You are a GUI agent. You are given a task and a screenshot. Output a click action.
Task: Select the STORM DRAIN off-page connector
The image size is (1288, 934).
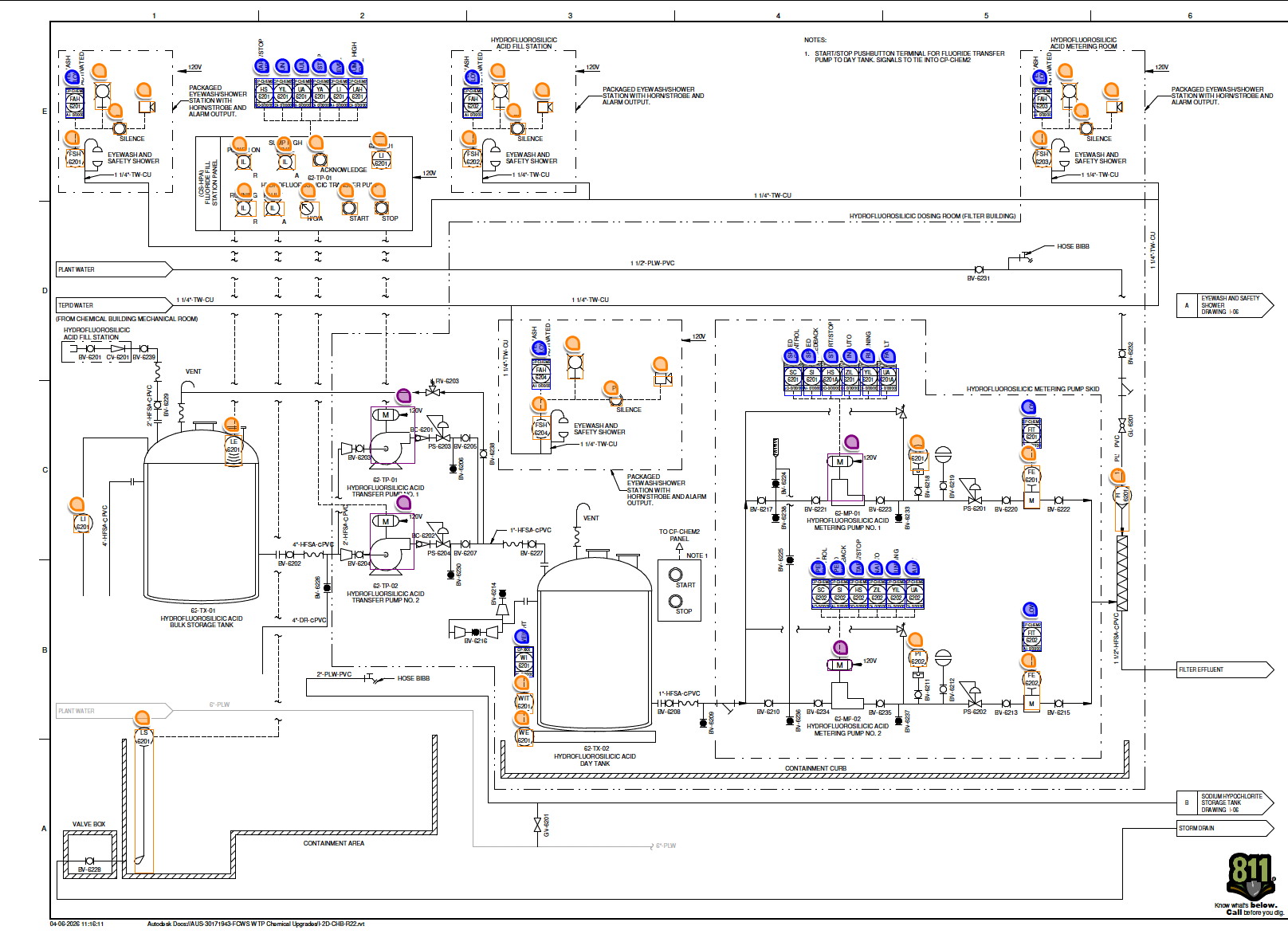click(1225, 828)
